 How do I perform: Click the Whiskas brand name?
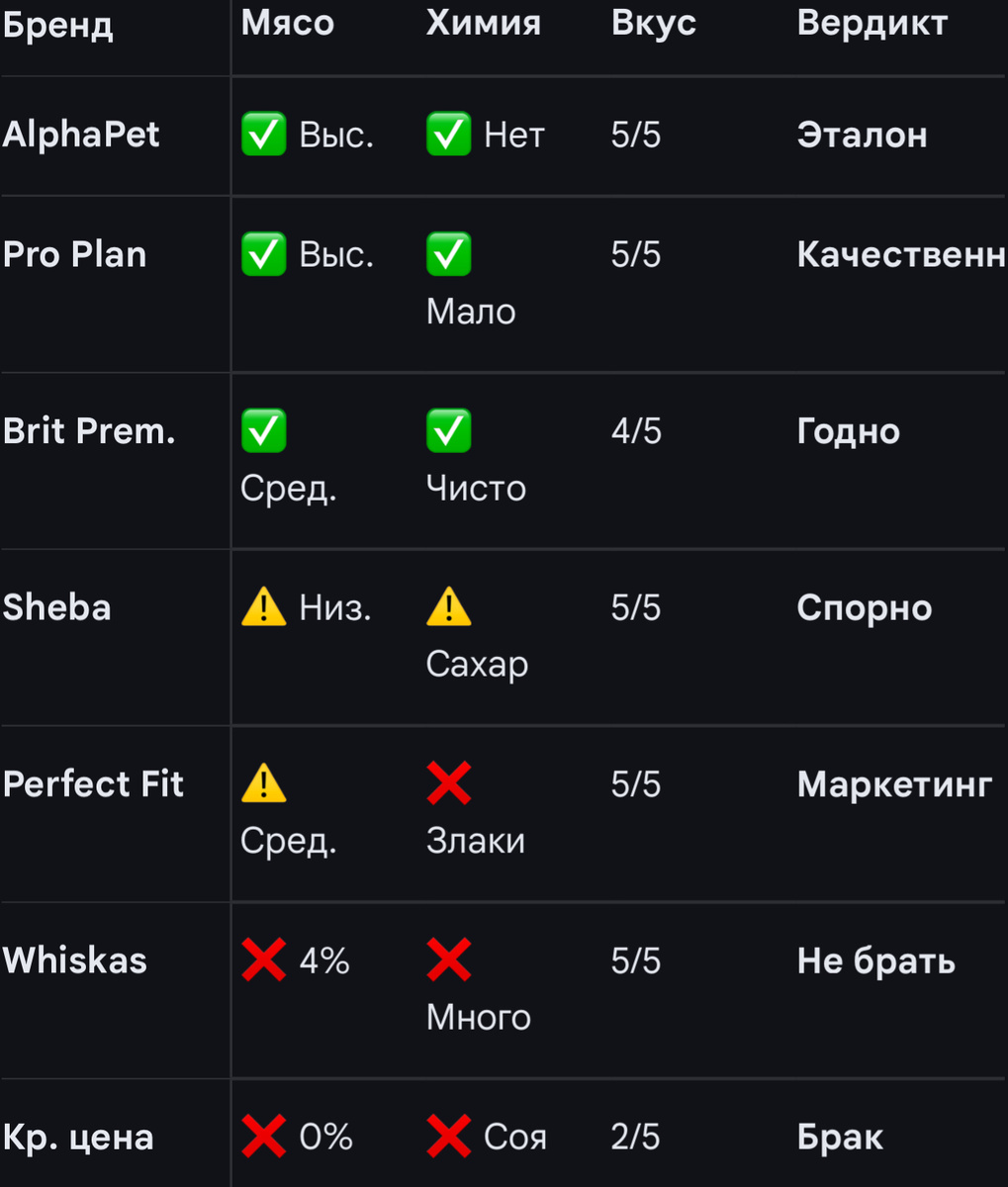[x=75, y=960]
